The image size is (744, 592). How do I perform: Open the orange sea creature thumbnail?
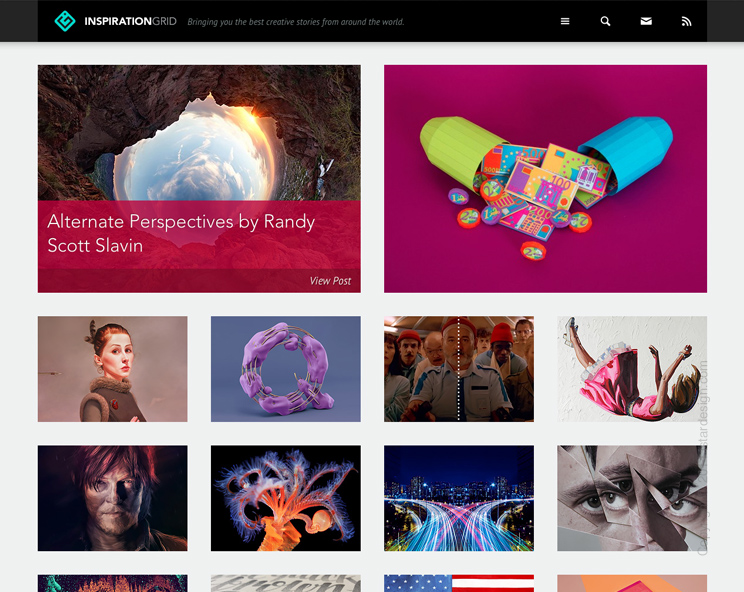pos(286,498)
